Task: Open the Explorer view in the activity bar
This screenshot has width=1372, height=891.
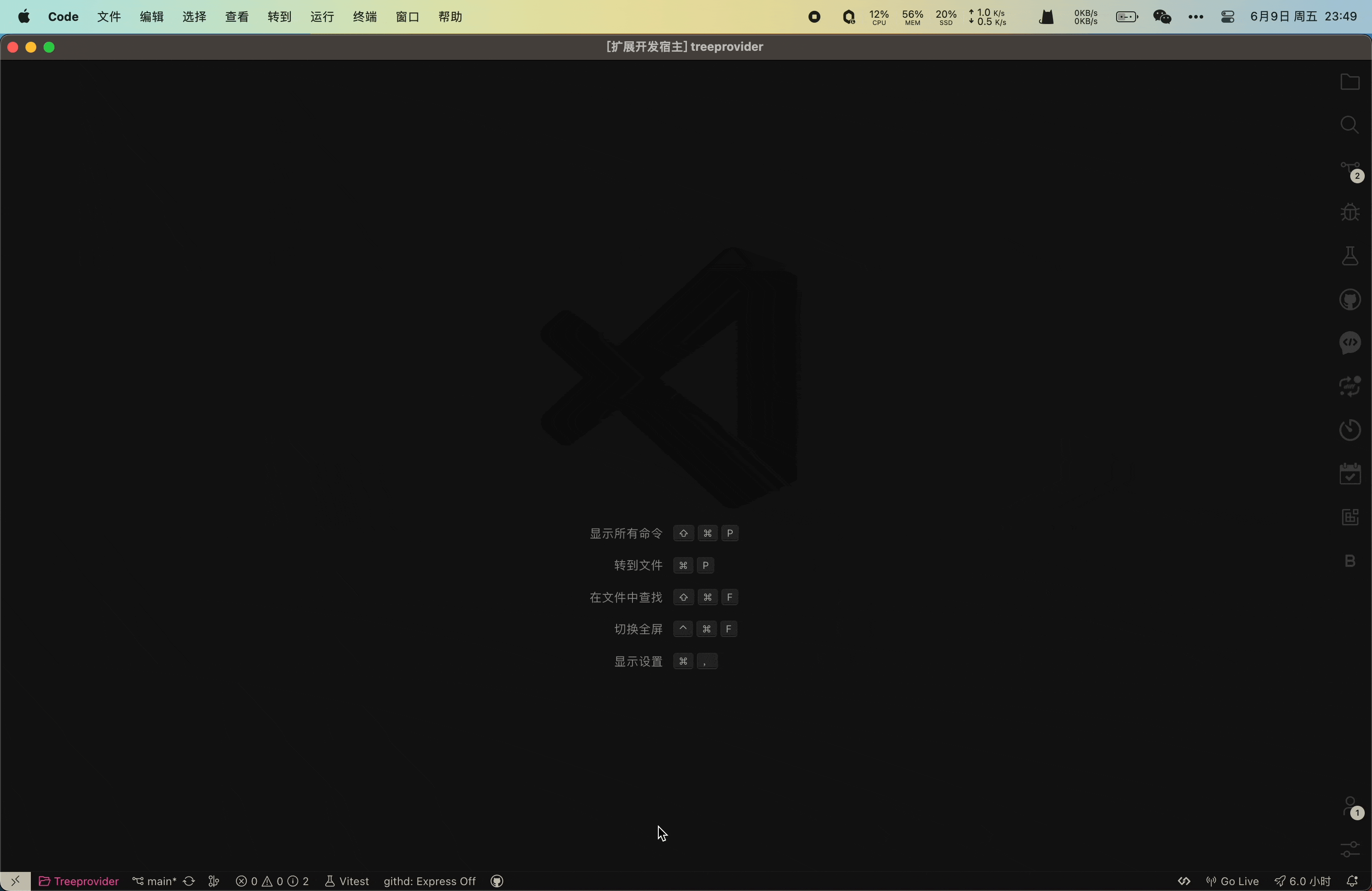Action: [1351, 82]
